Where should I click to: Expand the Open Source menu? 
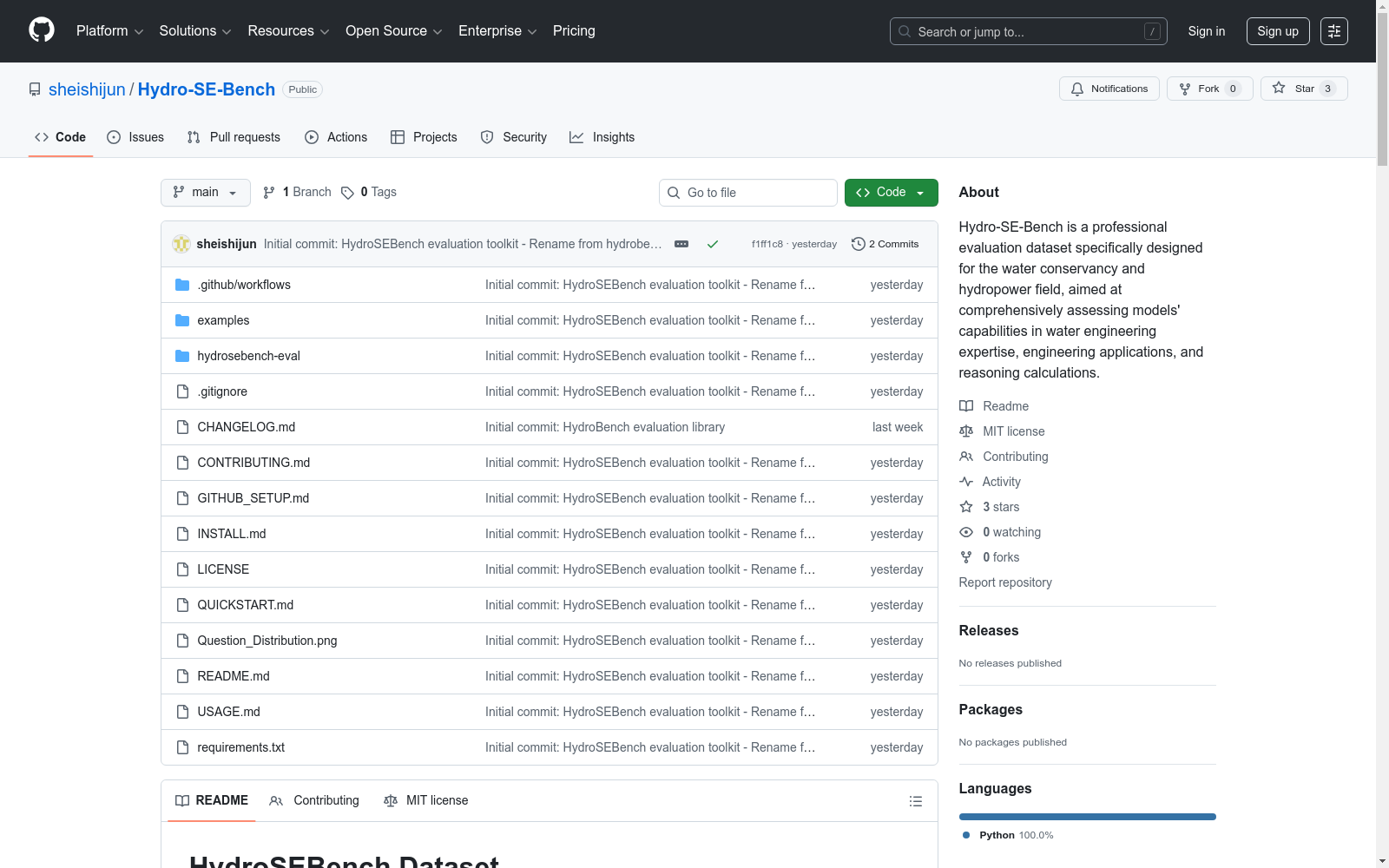(393, 31)
